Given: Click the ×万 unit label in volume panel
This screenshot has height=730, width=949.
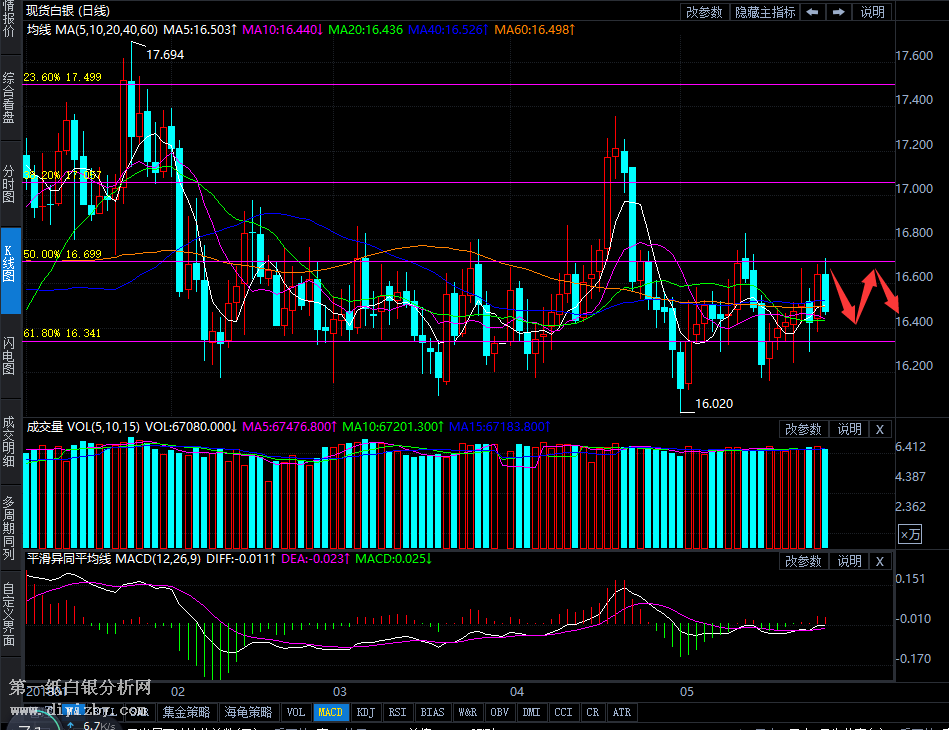Looking at the screenshot, I should (x=910, y=535).
